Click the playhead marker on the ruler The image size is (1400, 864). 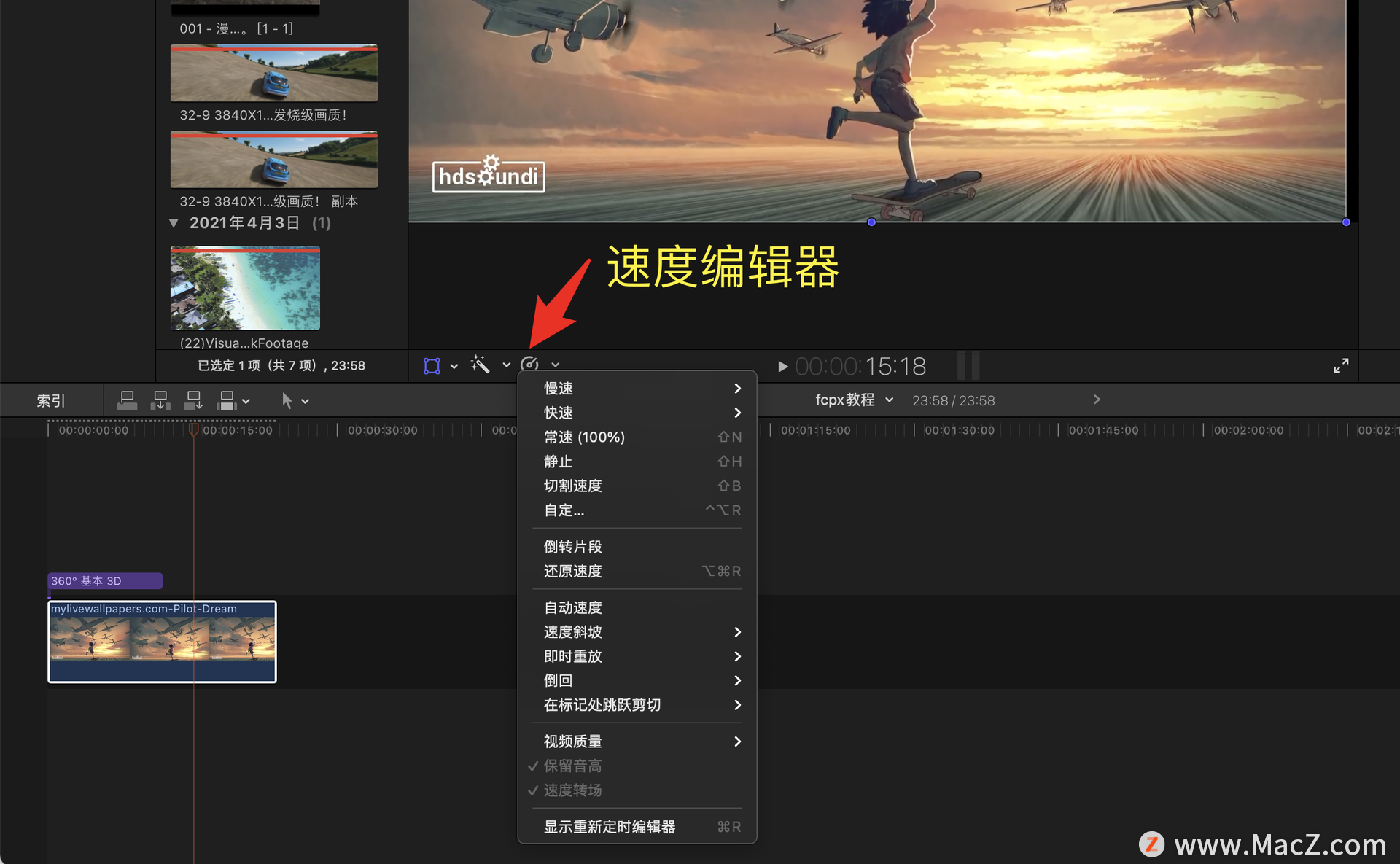[x=193, y=429]
